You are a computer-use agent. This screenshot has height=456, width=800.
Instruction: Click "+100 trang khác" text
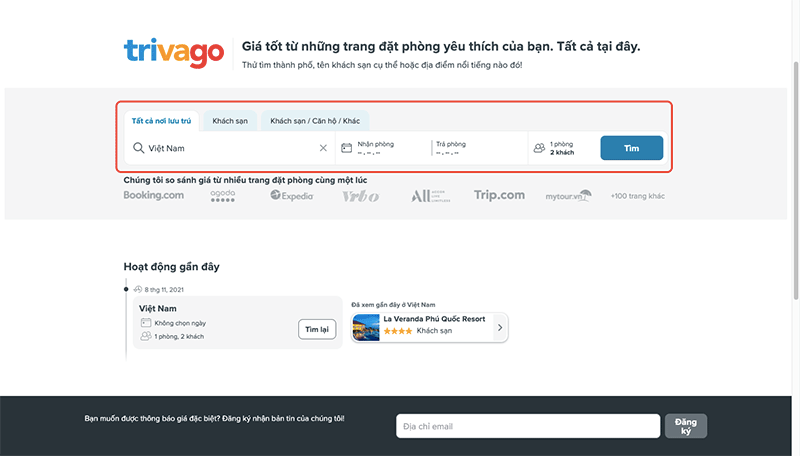point(638,196)
